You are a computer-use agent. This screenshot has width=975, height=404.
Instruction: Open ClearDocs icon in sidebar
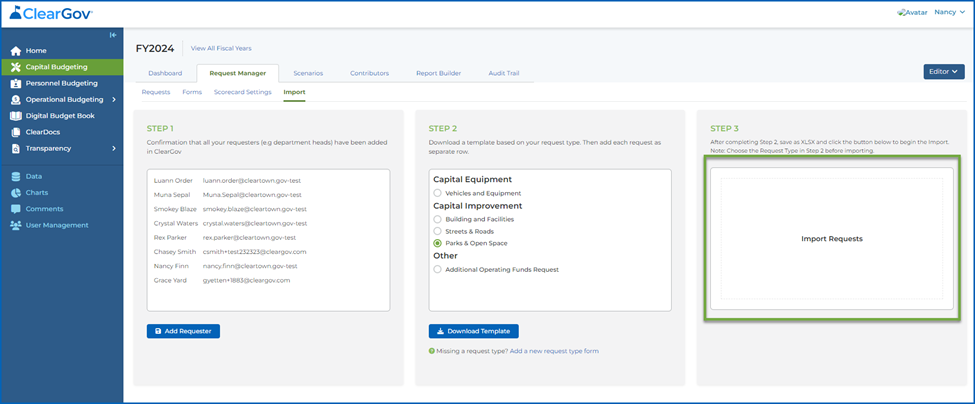(16, 132)
